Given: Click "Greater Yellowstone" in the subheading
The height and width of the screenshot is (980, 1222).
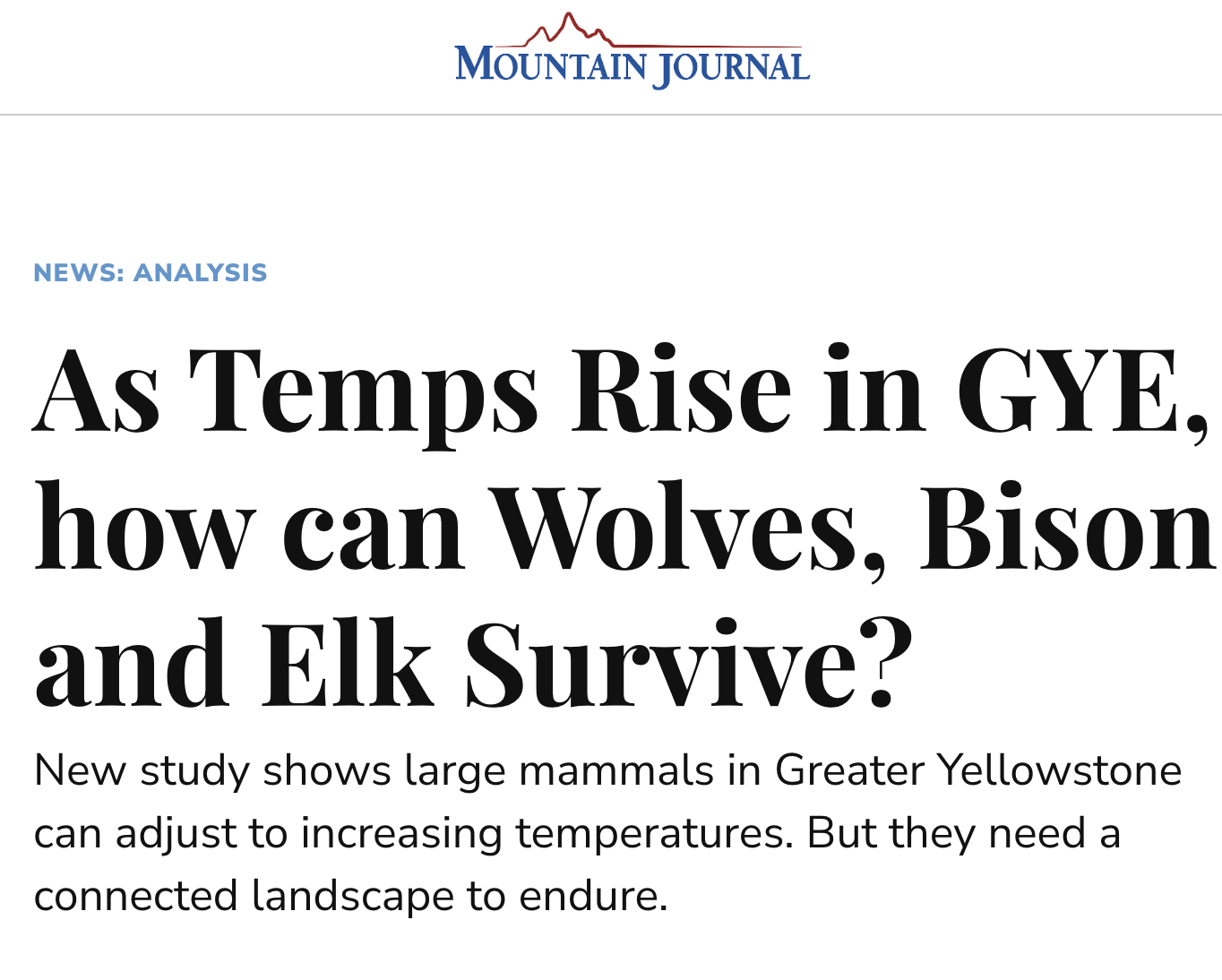Looking at the screenshot, I should click(x=979, y=770).
